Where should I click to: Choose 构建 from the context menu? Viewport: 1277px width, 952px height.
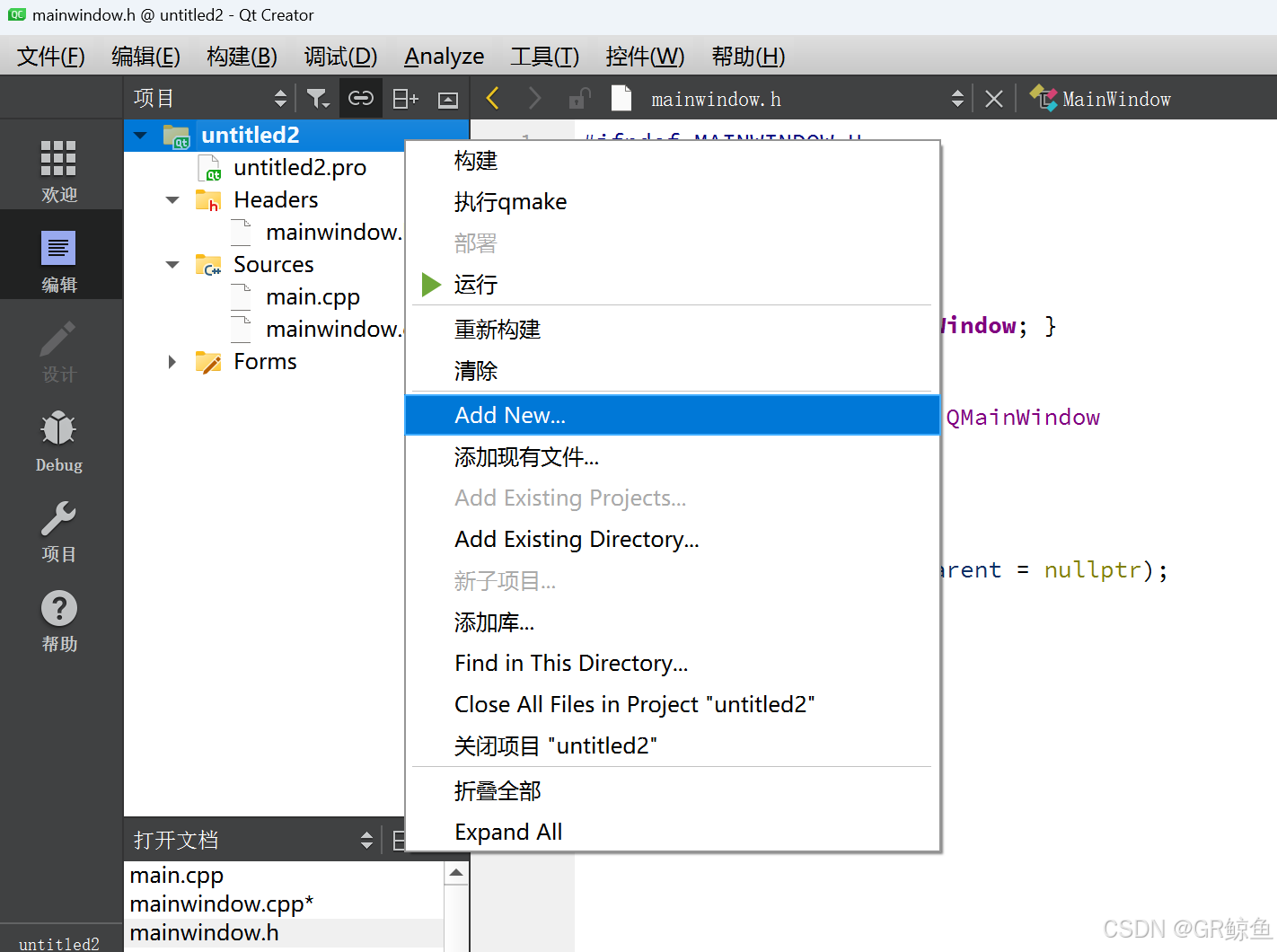point(673,161)
